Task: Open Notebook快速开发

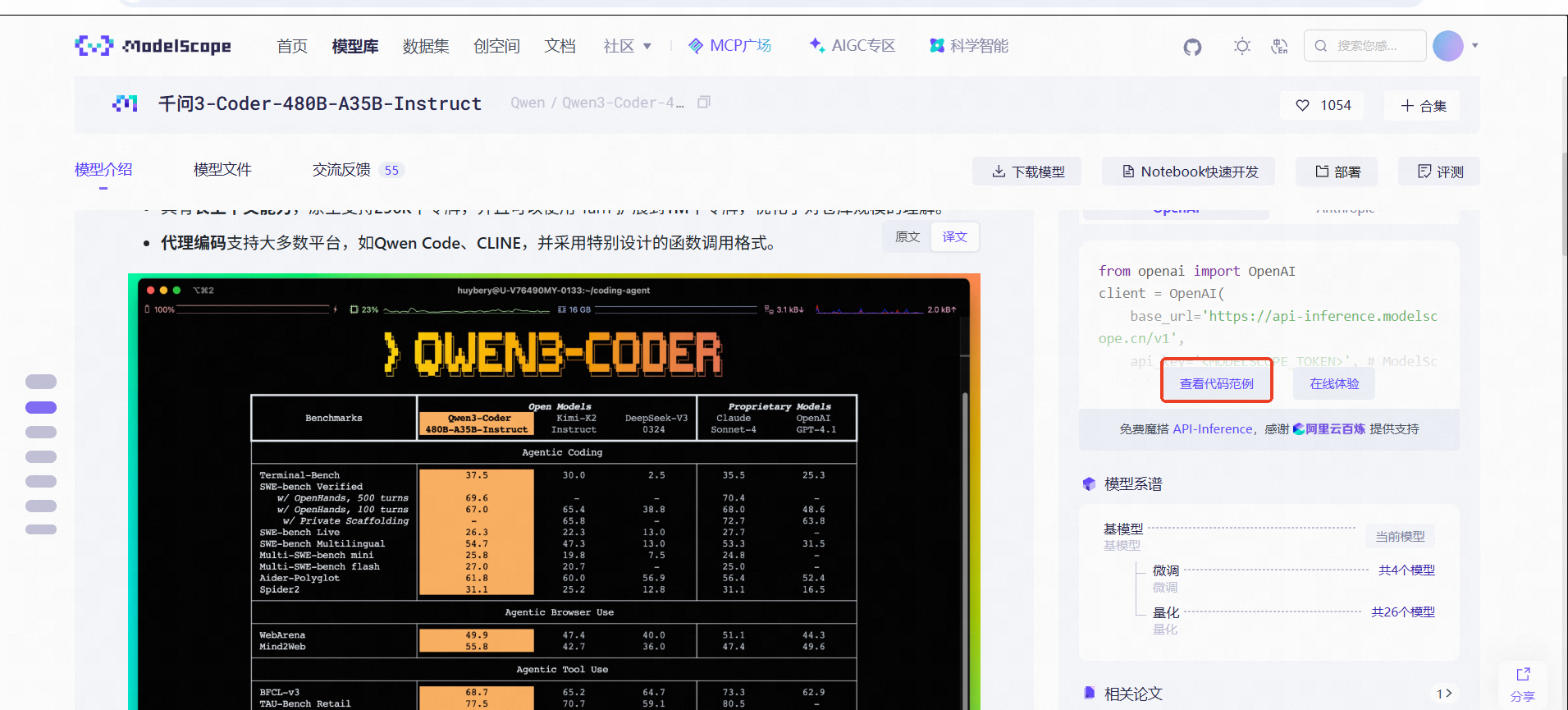Action: coord(1189,172)
